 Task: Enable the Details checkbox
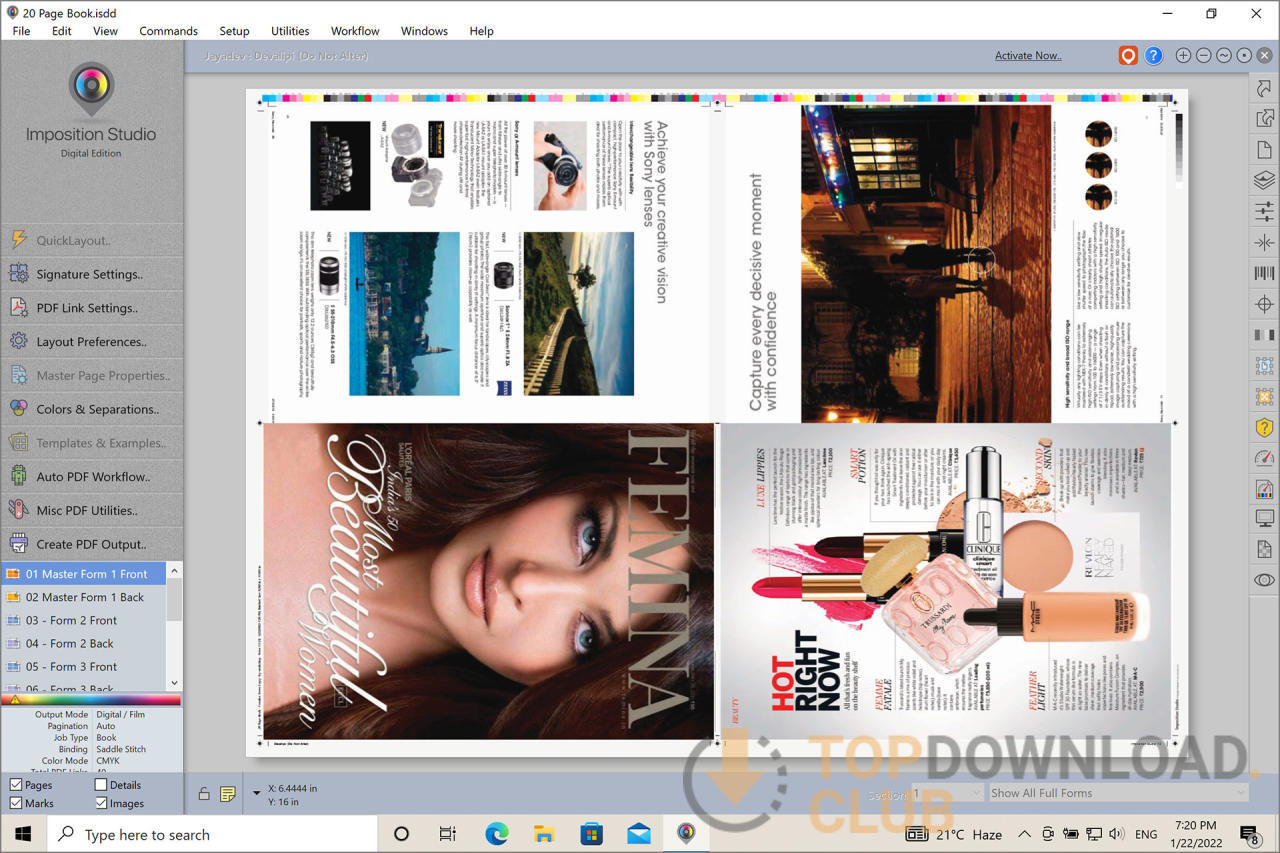[x=101, y=785]
